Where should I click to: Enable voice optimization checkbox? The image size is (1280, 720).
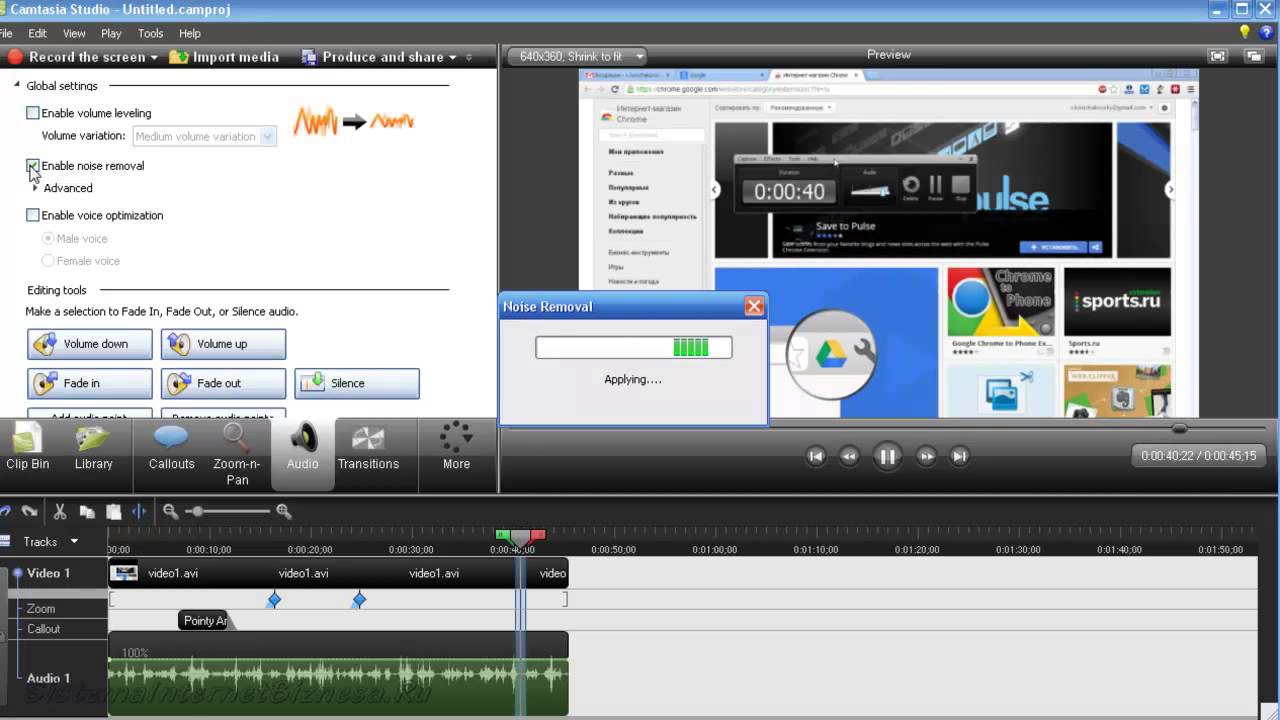[33, 215]
